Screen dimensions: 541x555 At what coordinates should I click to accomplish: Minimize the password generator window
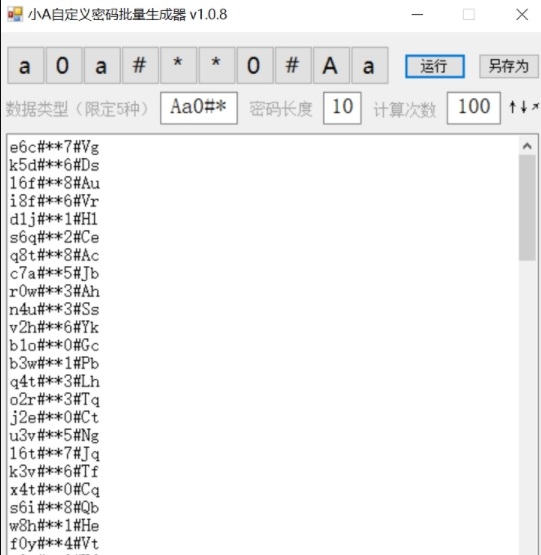(x=417, y=15)
